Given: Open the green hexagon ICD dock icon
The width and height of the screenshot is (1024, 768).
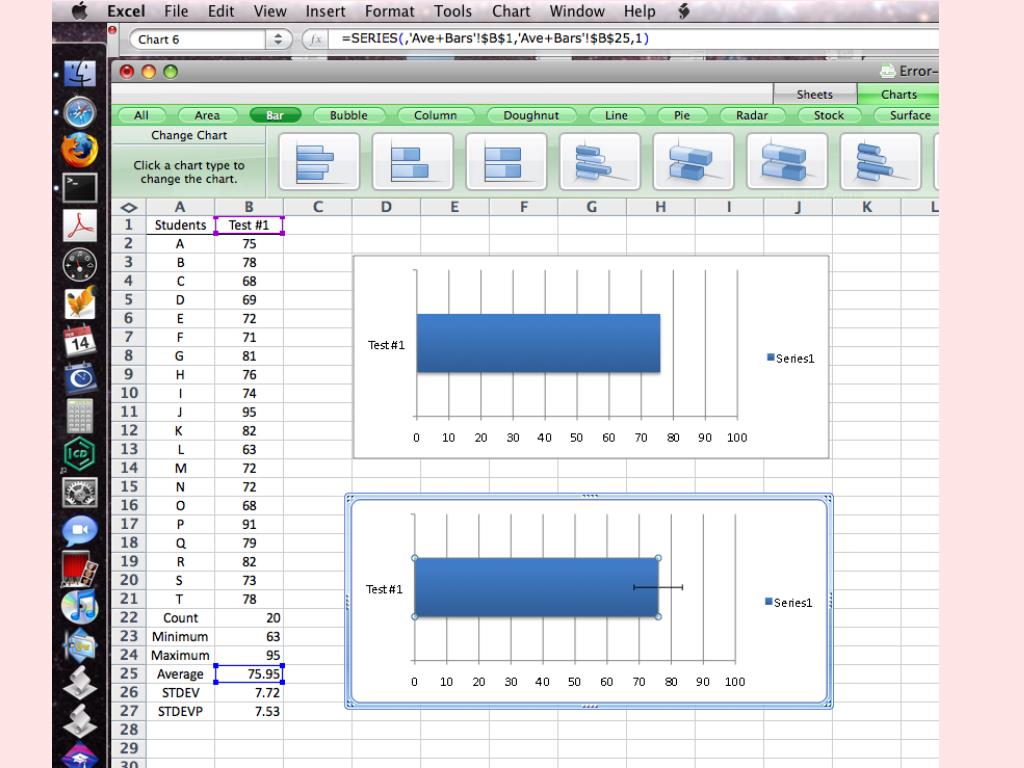Looking at the screenshot, I should 80,453.
